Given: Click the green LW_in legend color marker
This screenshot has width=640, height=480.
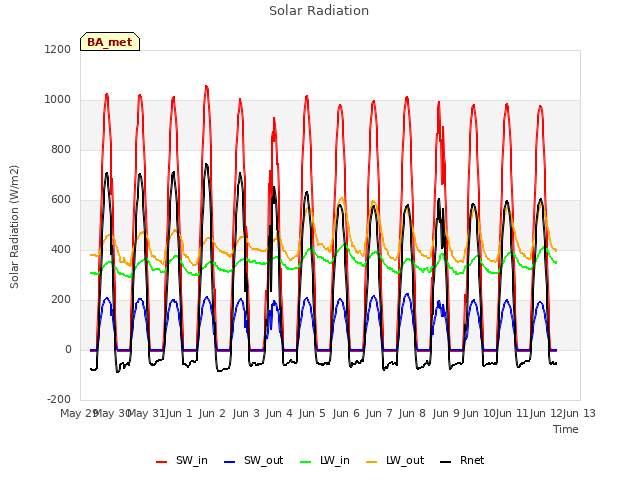Looking at the screenshot, I should 306,462.
